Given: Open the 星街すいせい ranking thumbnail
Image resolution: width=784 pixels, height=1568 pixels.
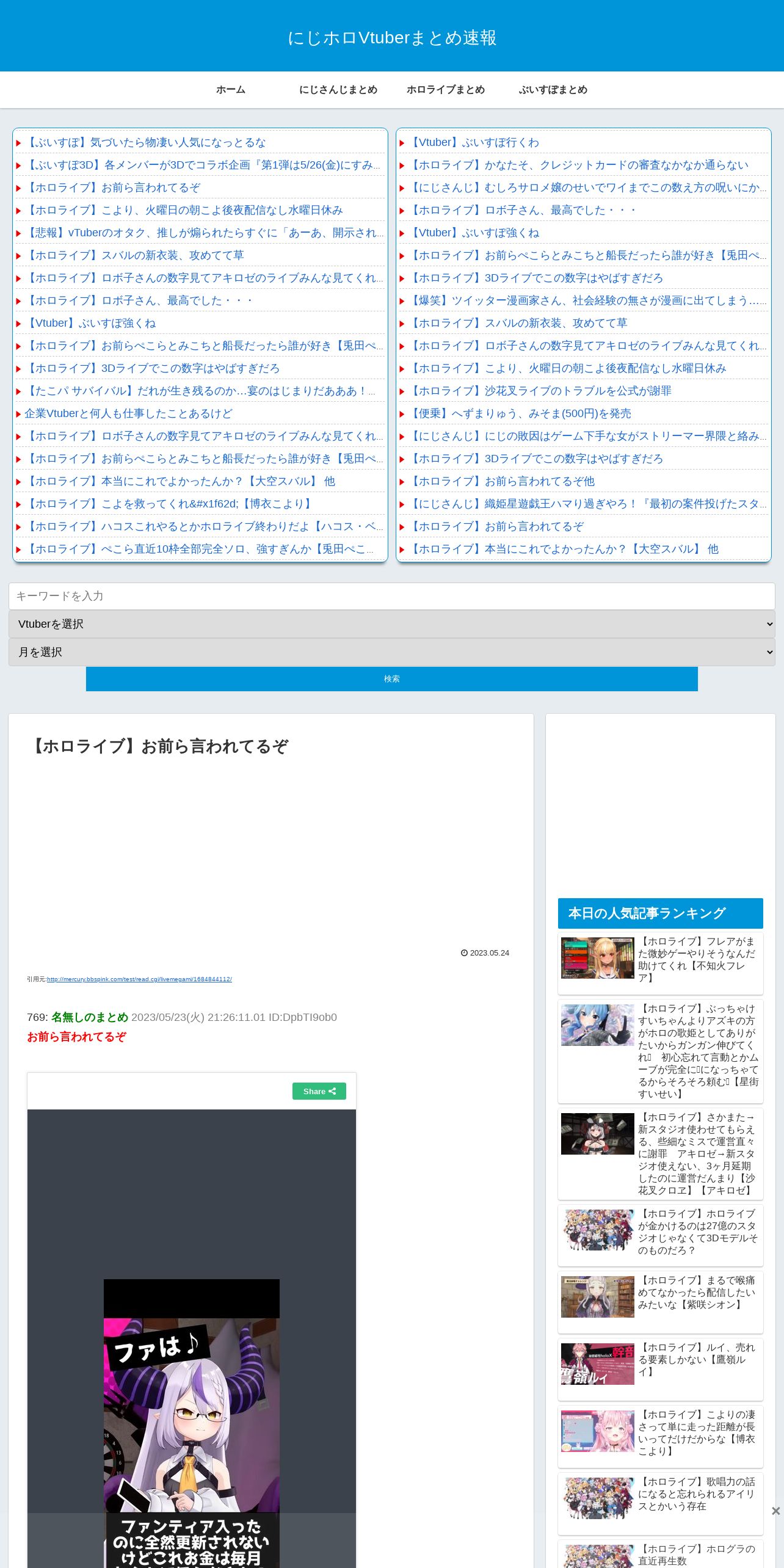Looking at the screenshot, I should pos(598,1025).
